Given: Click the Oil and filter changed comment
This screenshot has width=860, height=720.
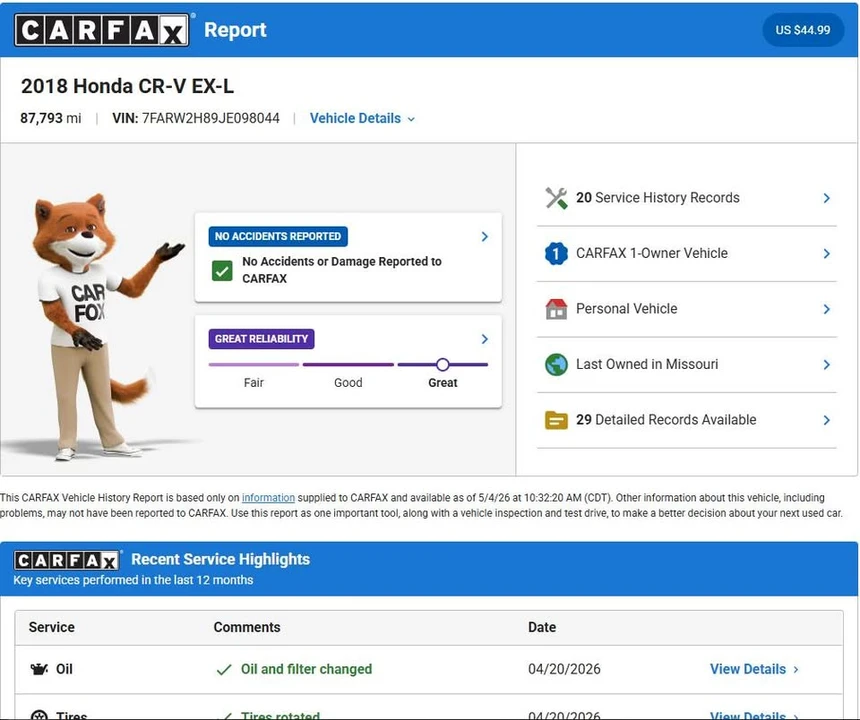Looking at the screenshot, I should pos(307,669).
